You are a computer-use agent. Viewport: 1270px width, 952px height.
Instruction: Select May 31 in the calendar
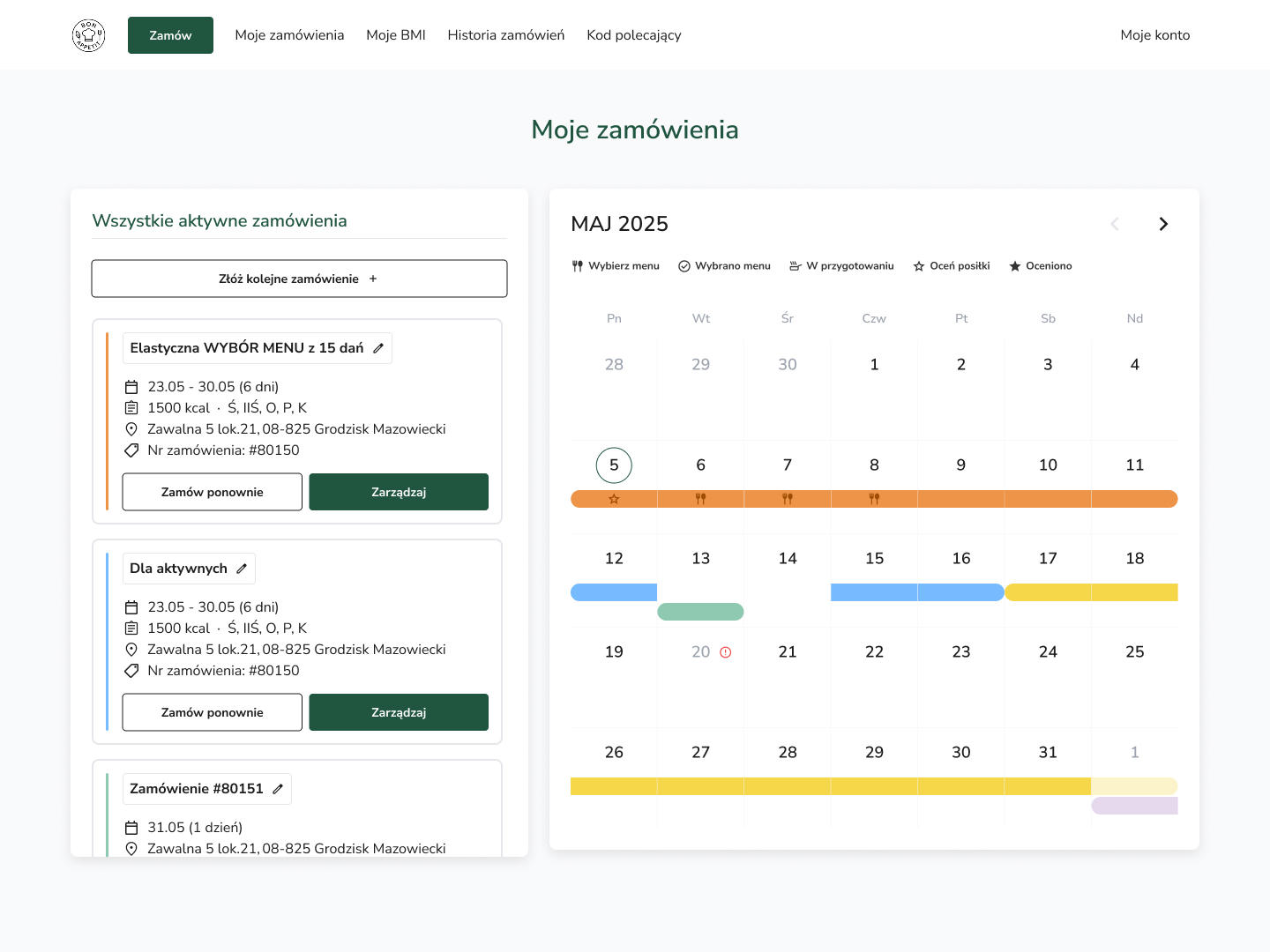[x=1048, y=753]
